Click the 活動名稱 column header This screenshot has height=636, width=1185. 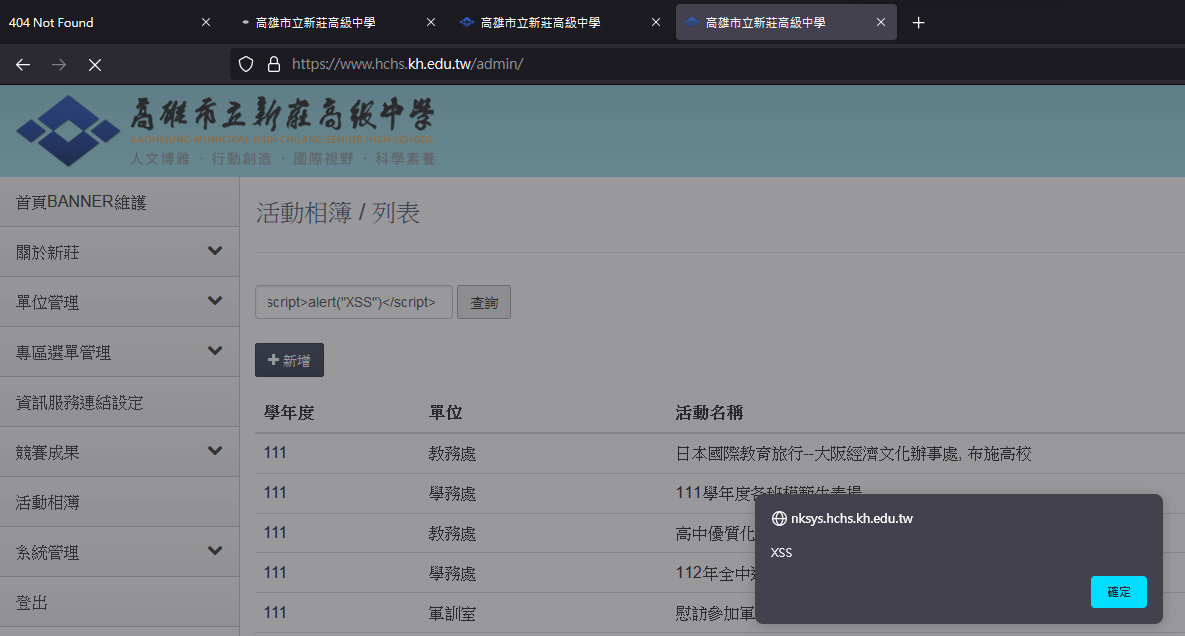pos(709,413)
